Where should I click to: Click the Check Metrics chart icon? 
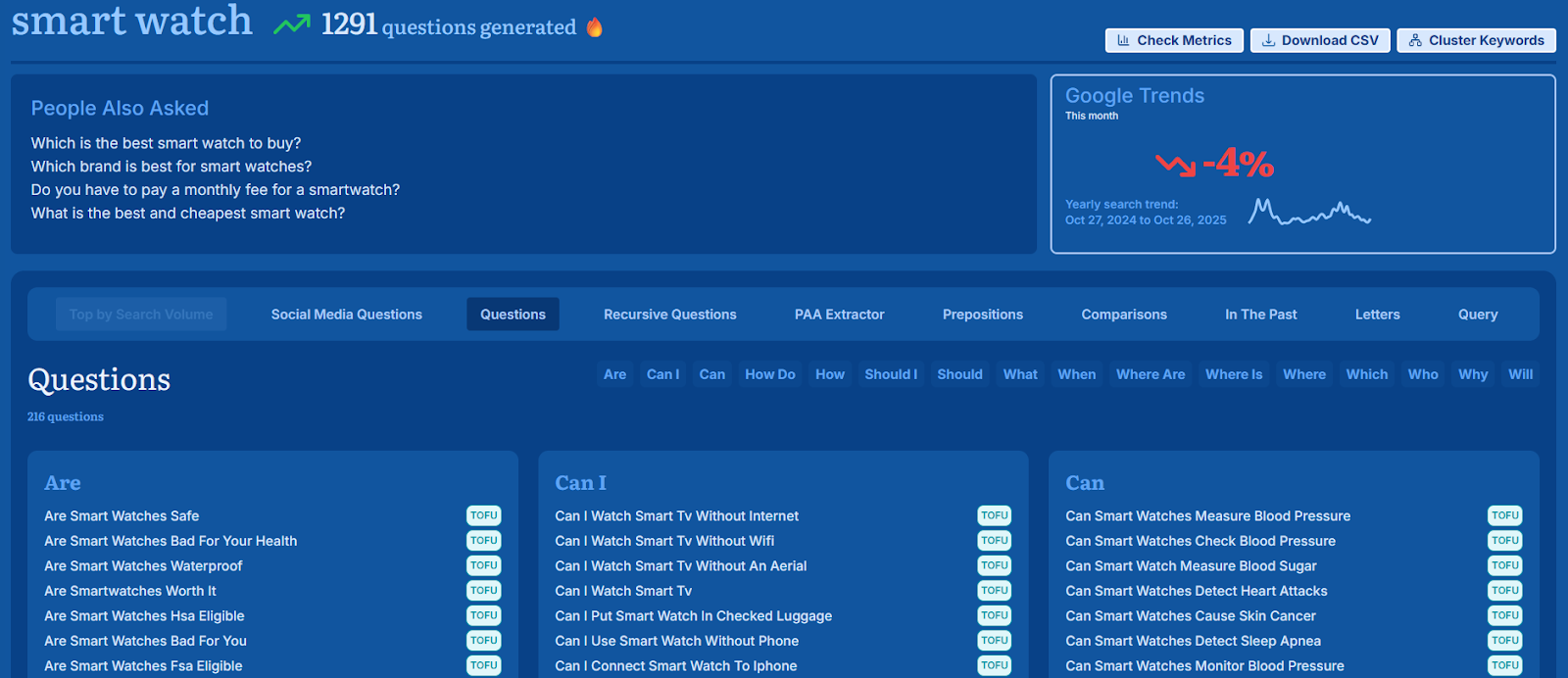[x=1123, y=40]
